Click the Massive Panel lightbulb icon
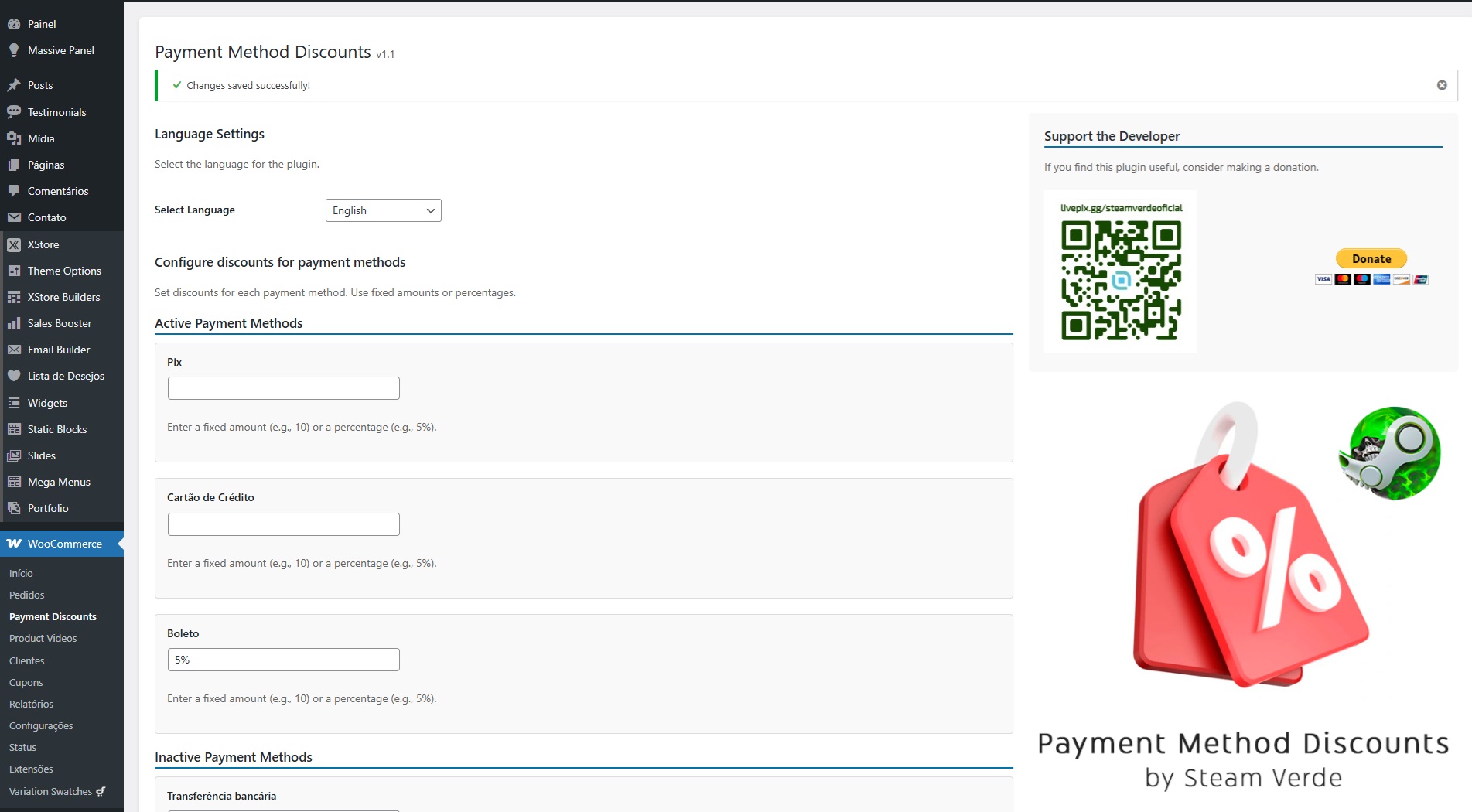The width and height of the screenshot is (1472, 812). 14,50
